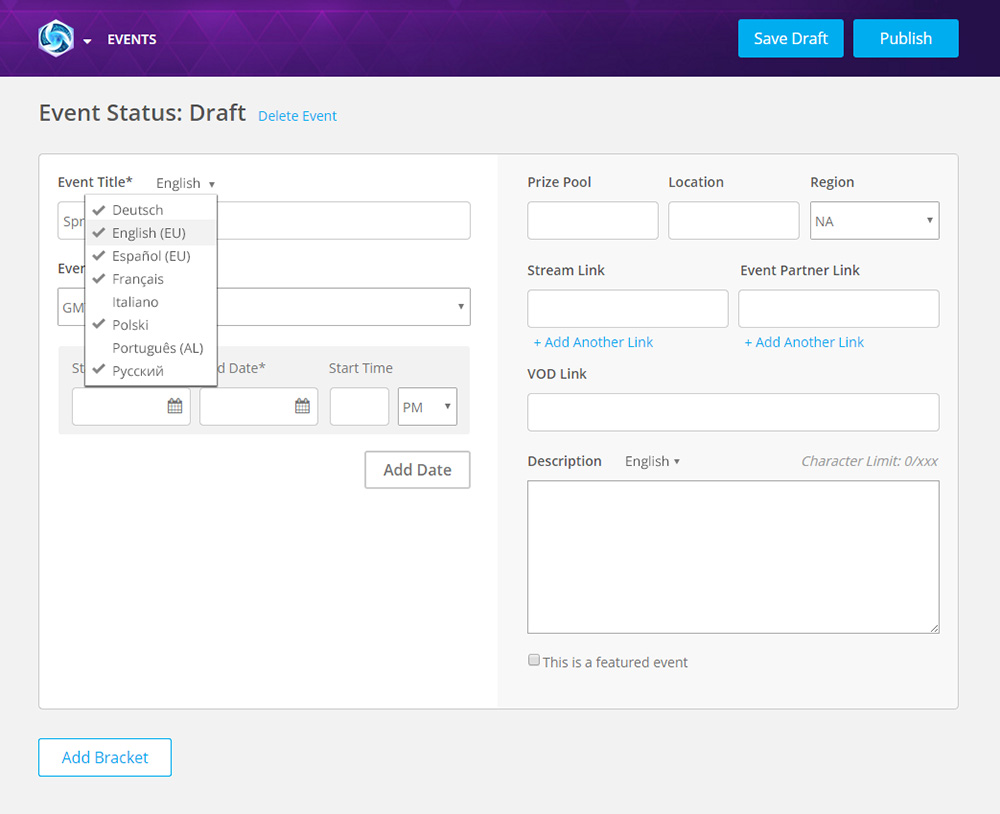Click inside the VOD Link input field

tap(733, 412)
